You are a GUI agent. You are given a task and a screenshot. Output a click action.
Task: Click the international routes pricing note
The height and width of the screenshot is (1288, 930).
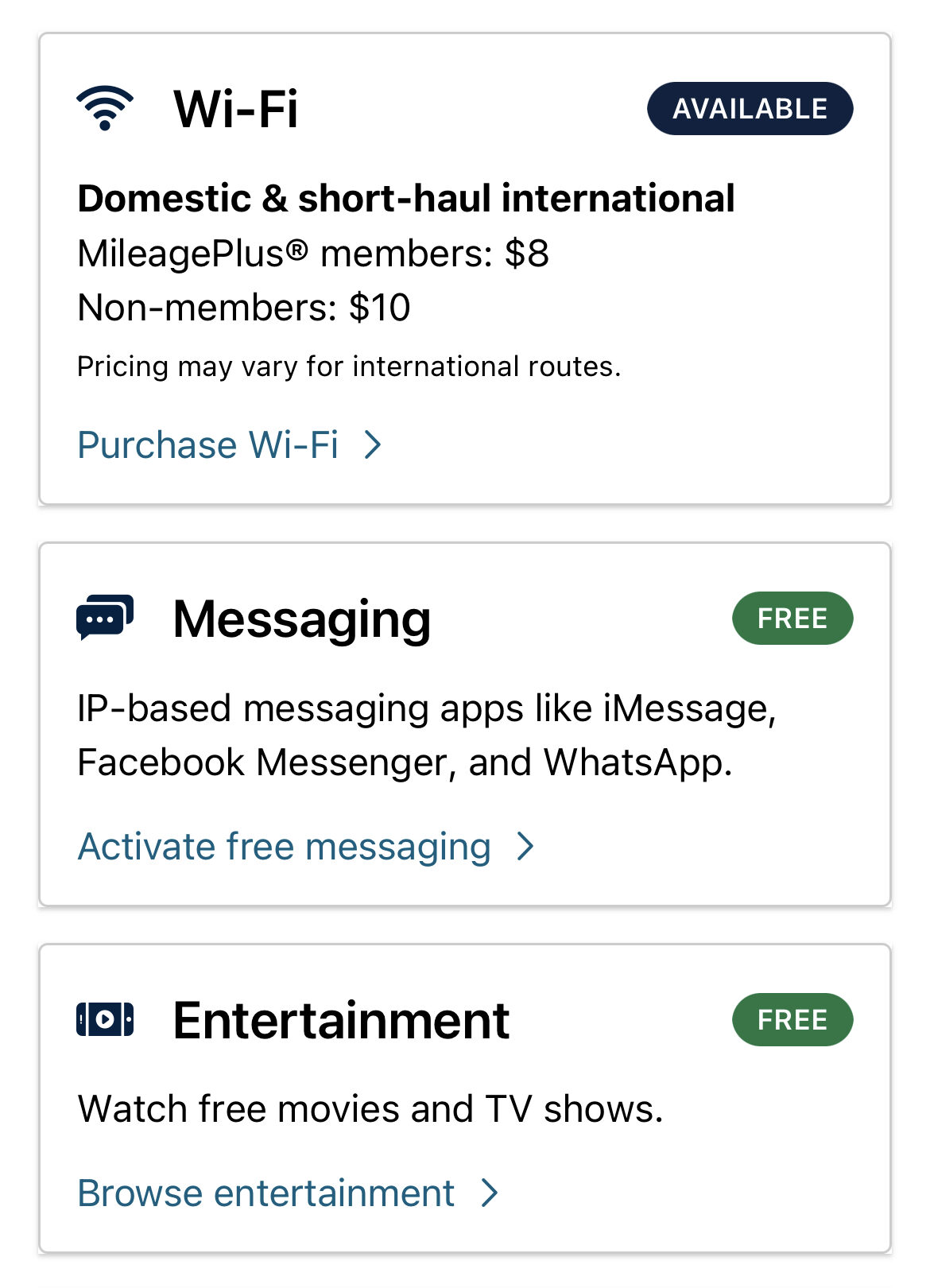pos(349,367)
